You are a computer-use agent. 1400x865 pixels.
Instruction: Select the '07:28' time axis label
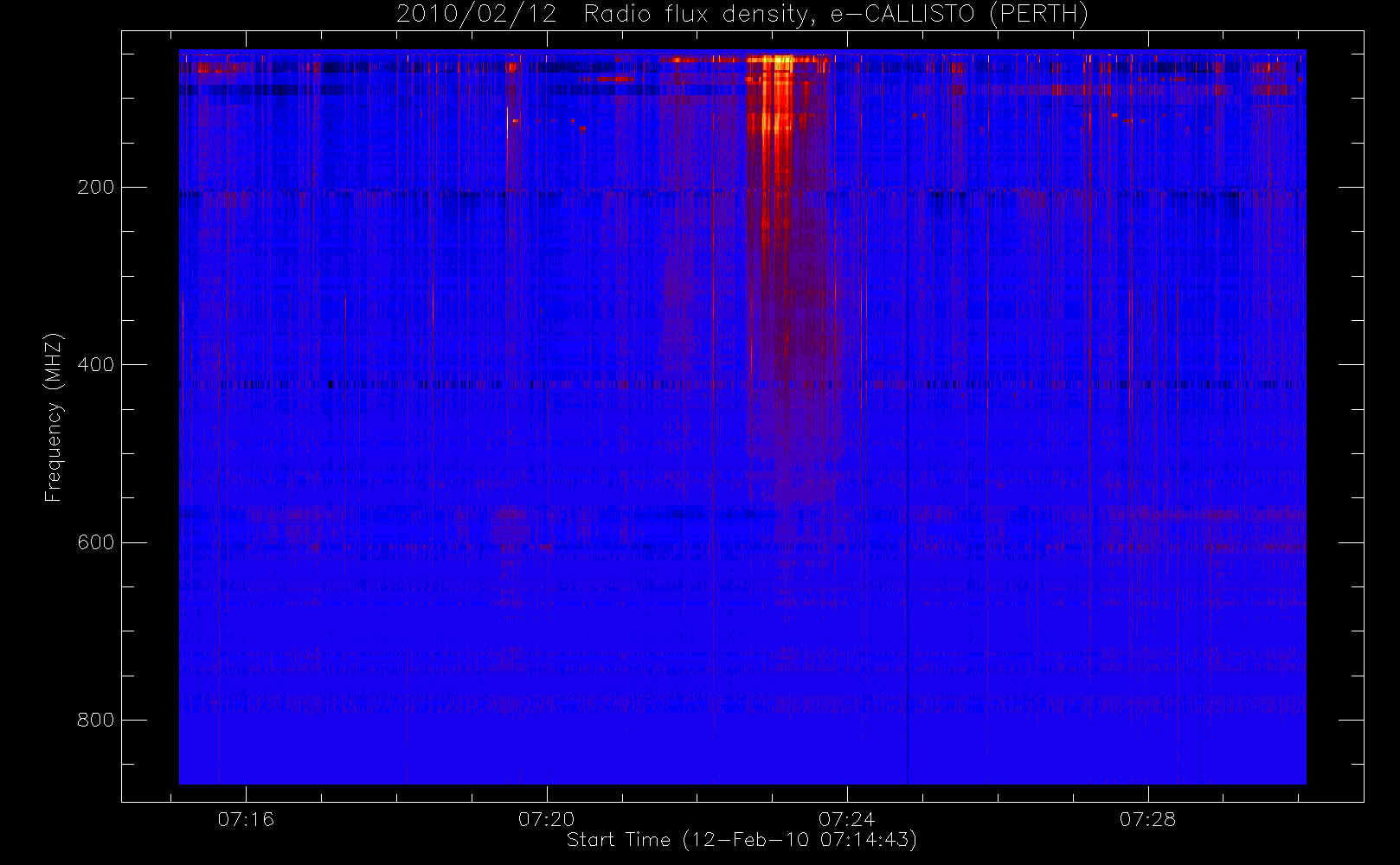click(x=1148, y=819)
